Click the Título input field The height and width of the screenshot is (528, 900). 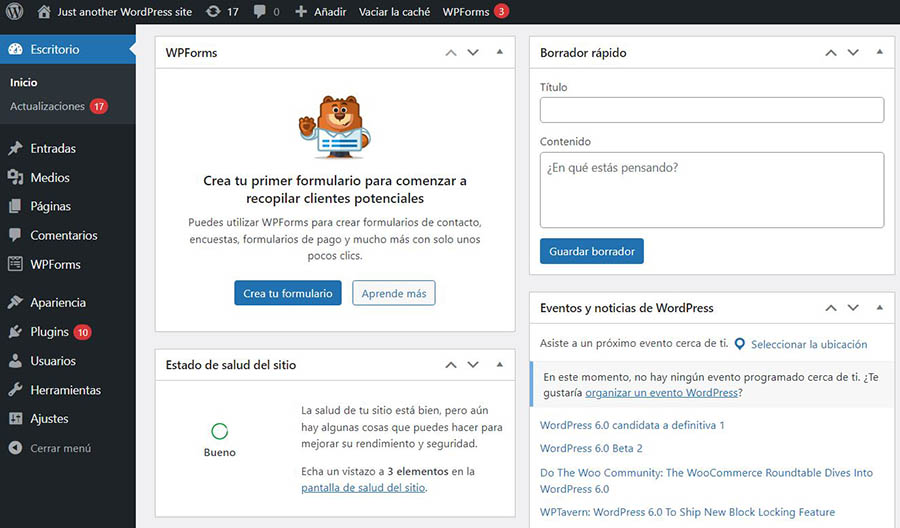(x=711, y=110)
